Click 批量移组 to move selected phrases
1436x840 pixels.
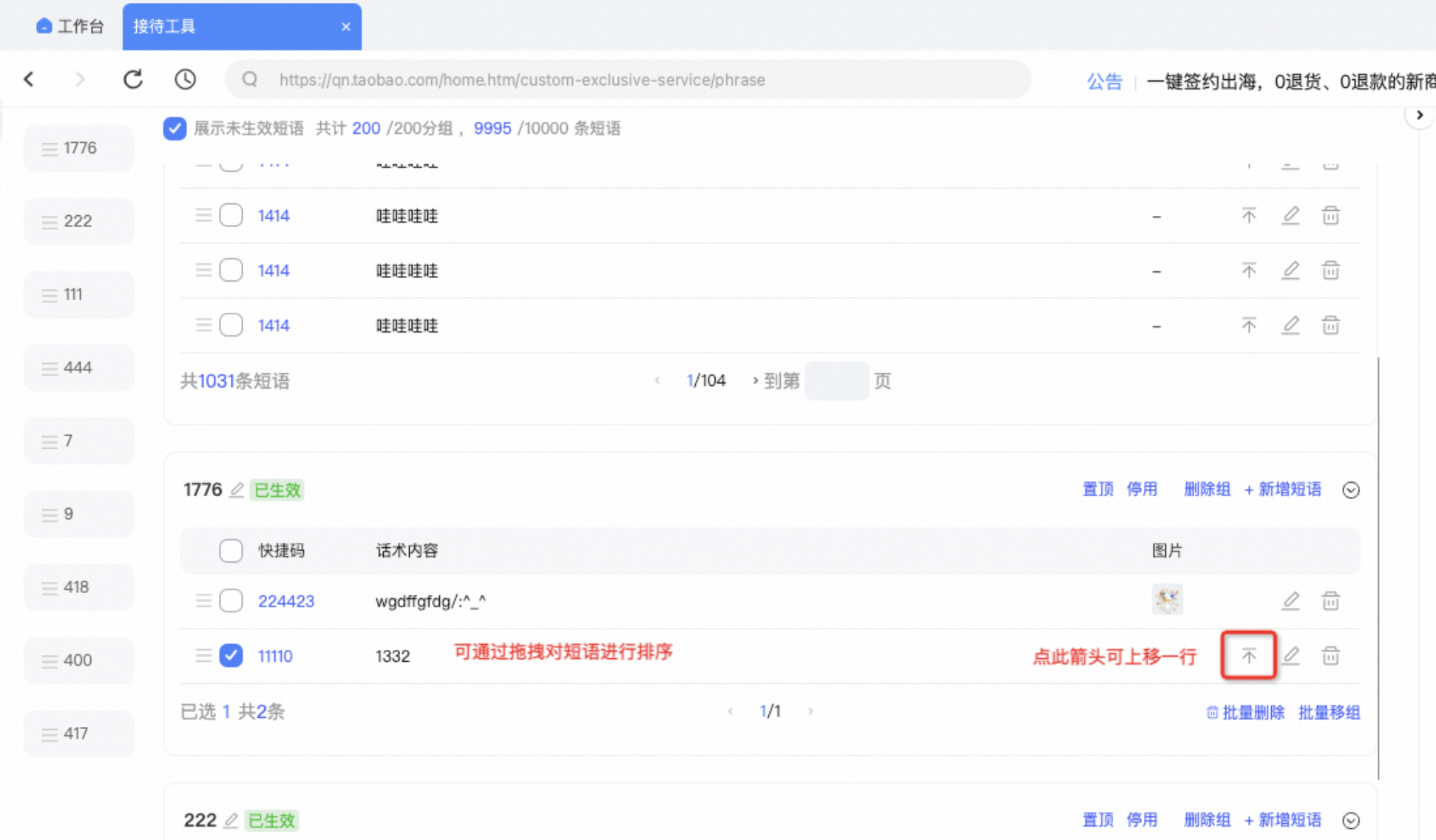pyautogui.click(x=1330, y=712)
